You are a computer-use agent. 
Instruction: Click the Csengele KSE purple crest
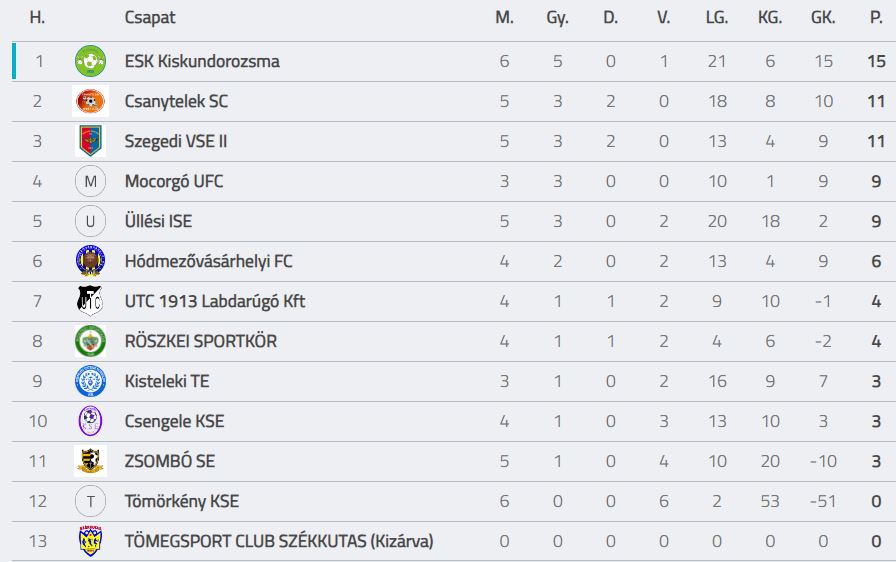point(90,421)
